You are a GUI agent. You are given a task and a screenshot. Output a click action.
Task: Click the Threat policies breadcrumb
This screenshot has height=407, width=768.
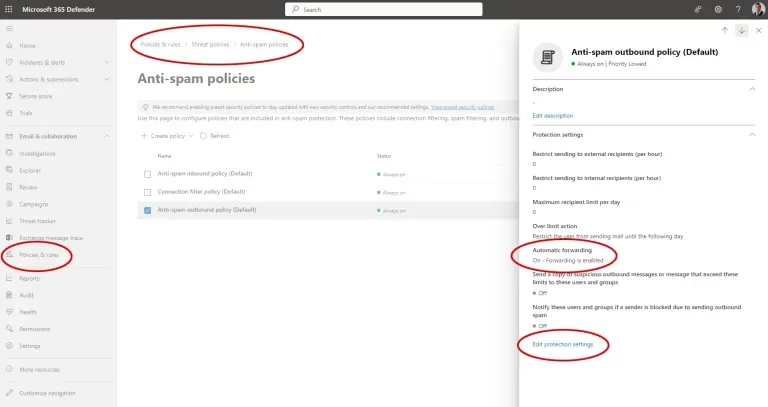[210, 44]
